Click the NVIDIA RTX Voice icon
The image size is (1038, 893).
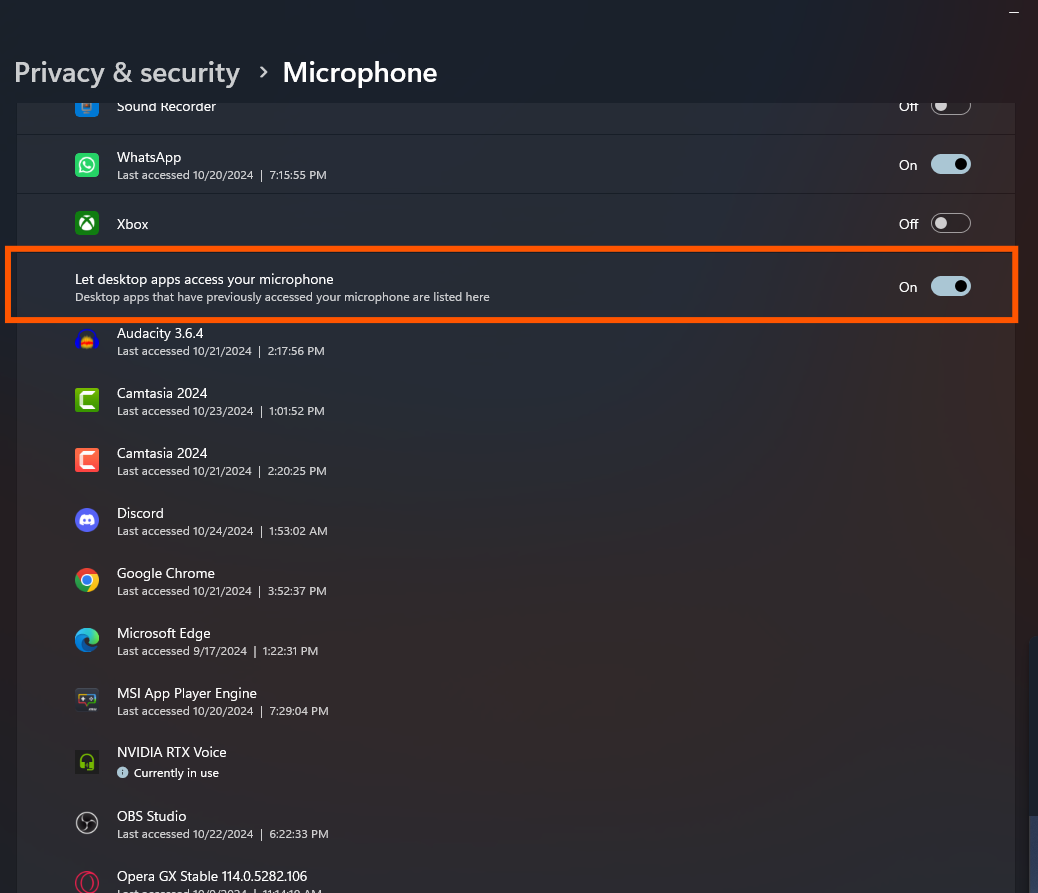[x=87, y=762]
